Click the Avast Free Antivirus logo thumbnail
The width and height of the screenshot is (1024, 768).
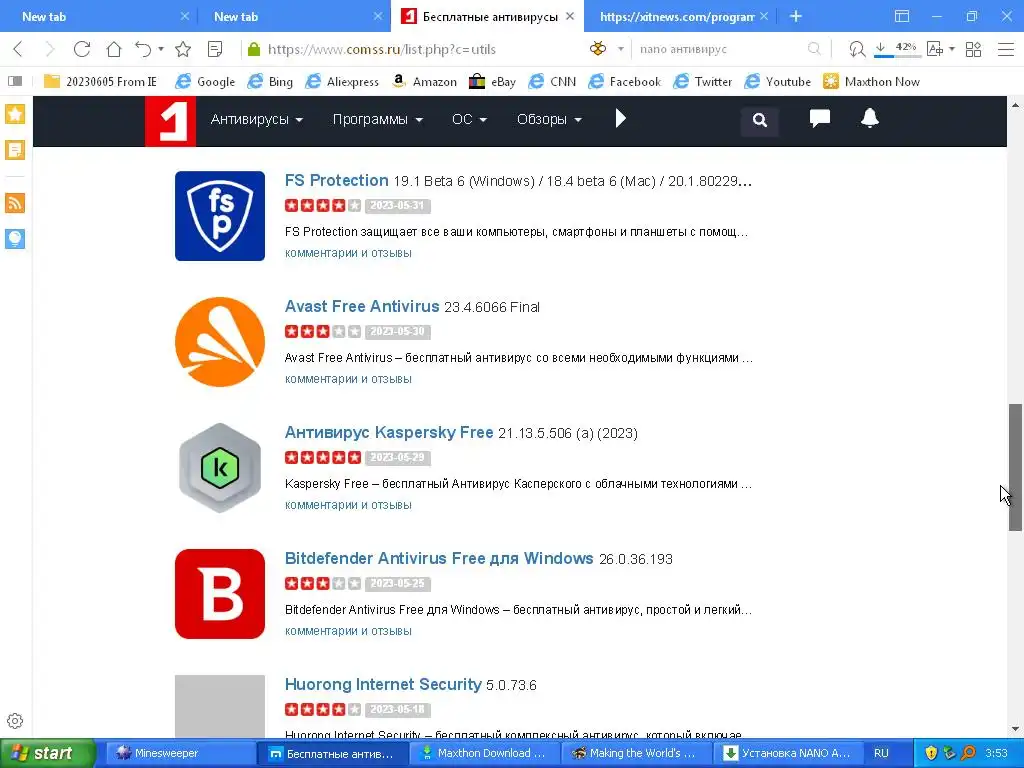[x=219, y=342]
